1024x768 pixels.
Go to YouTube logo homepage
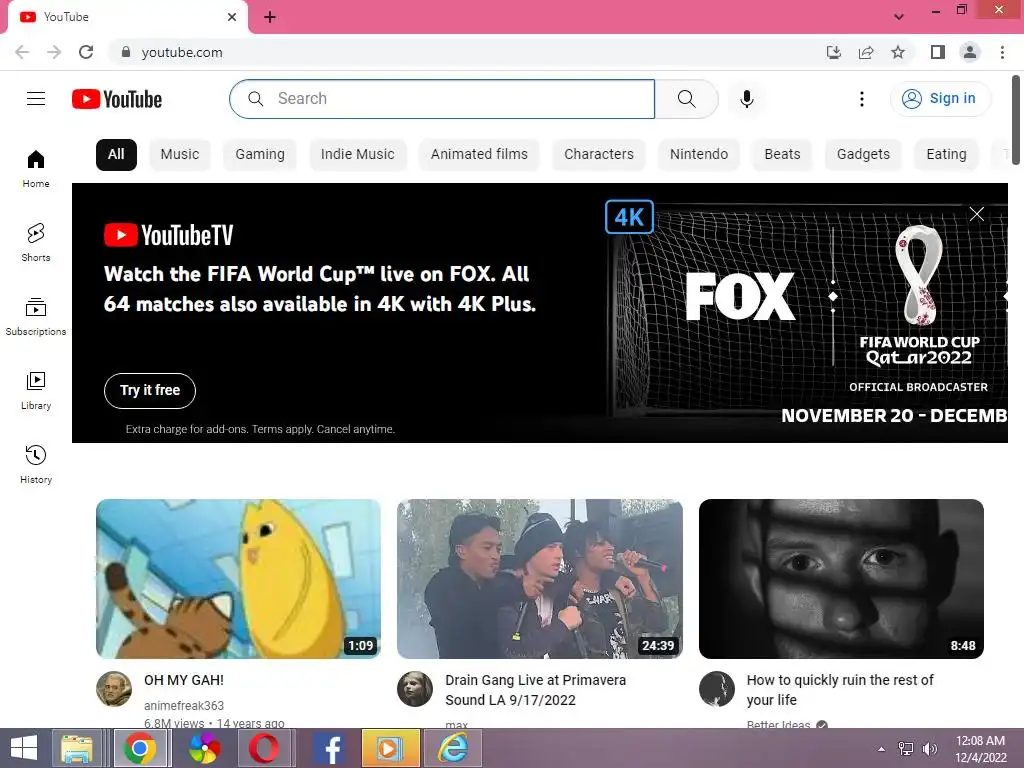click(x=117, y=99)
